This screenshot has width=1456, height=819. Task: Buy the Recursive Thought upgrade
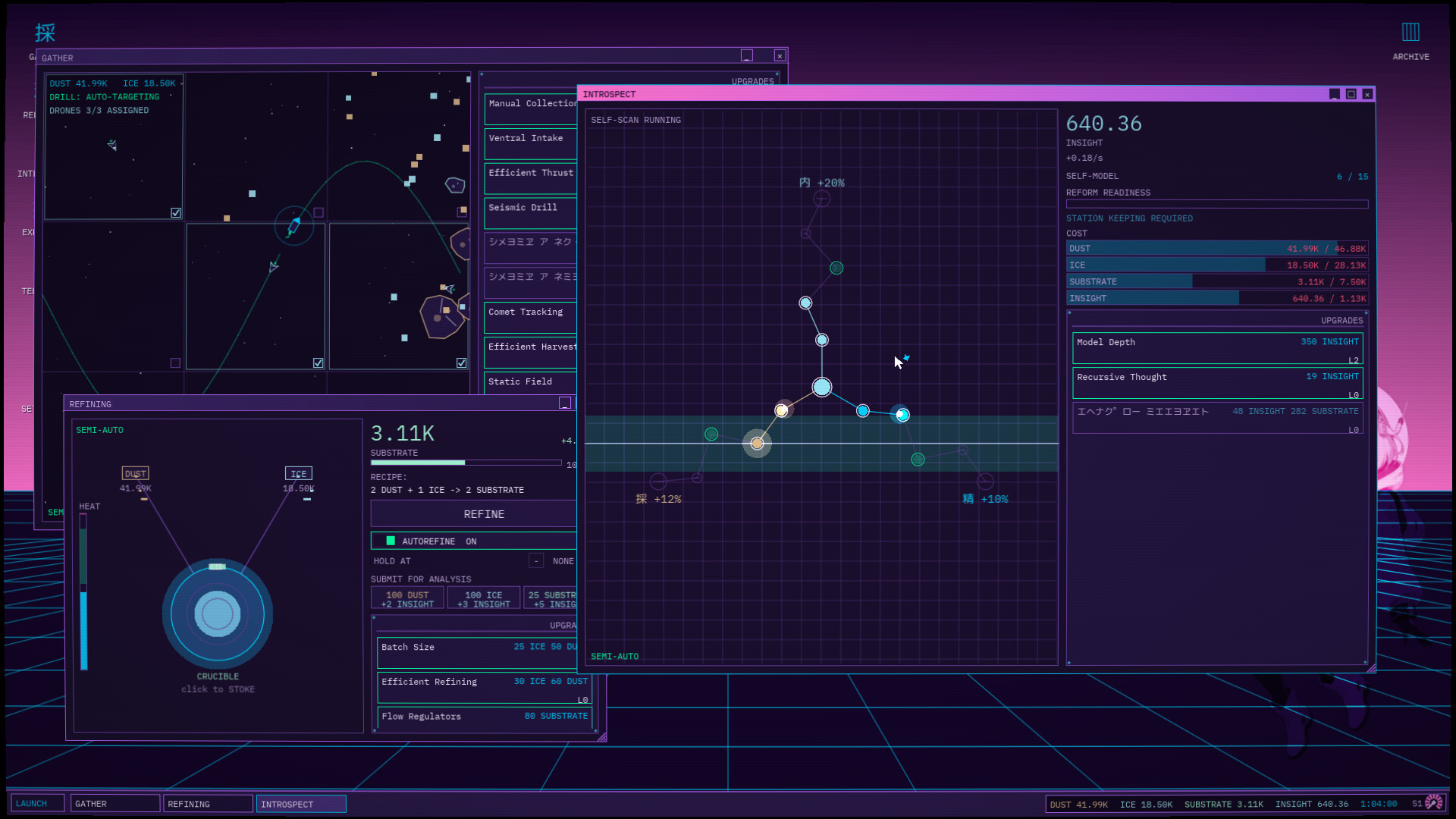click(x=1217, y=384)
